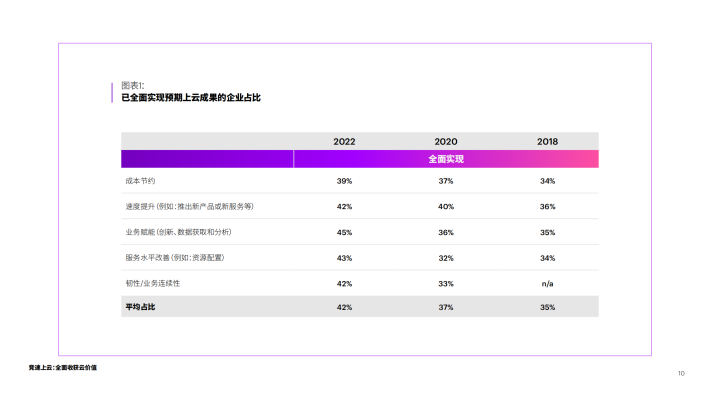Click the 成本节约 row label

point(140,181)
